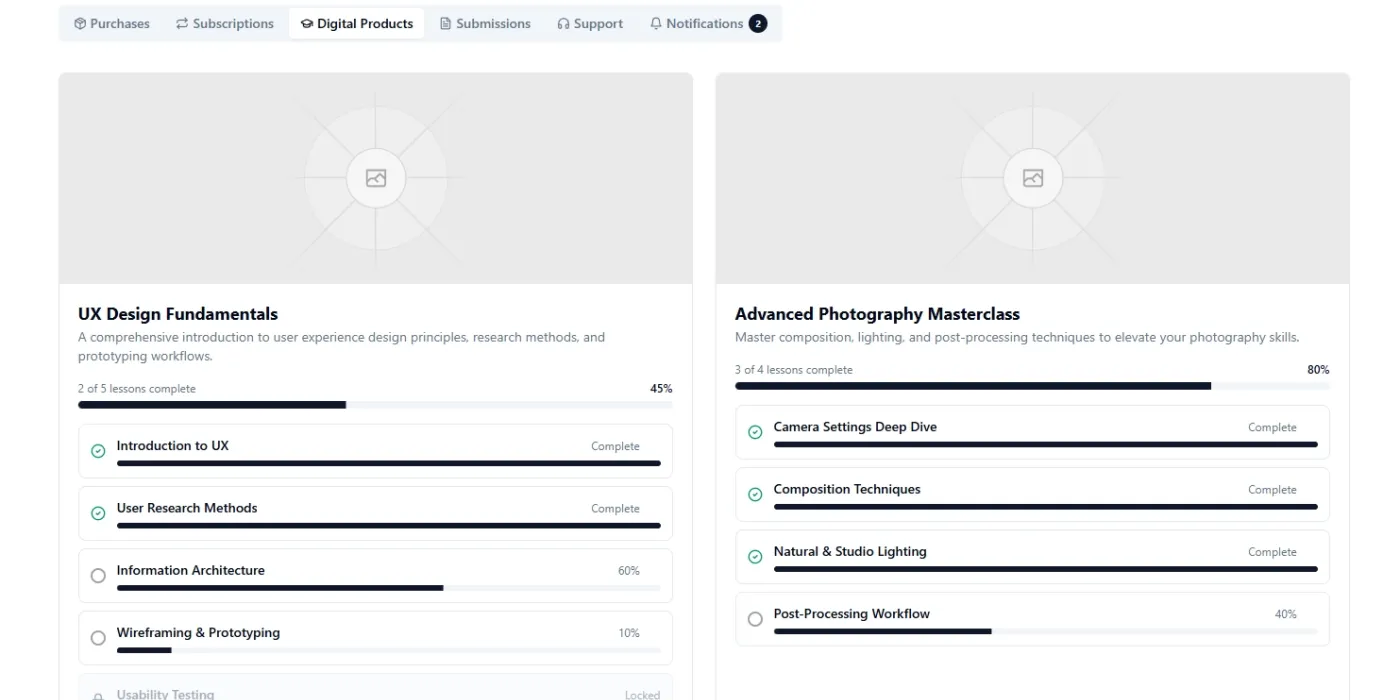1400x700 pixels.
Task: Click the Notifications bell icon
Action: 656,24
